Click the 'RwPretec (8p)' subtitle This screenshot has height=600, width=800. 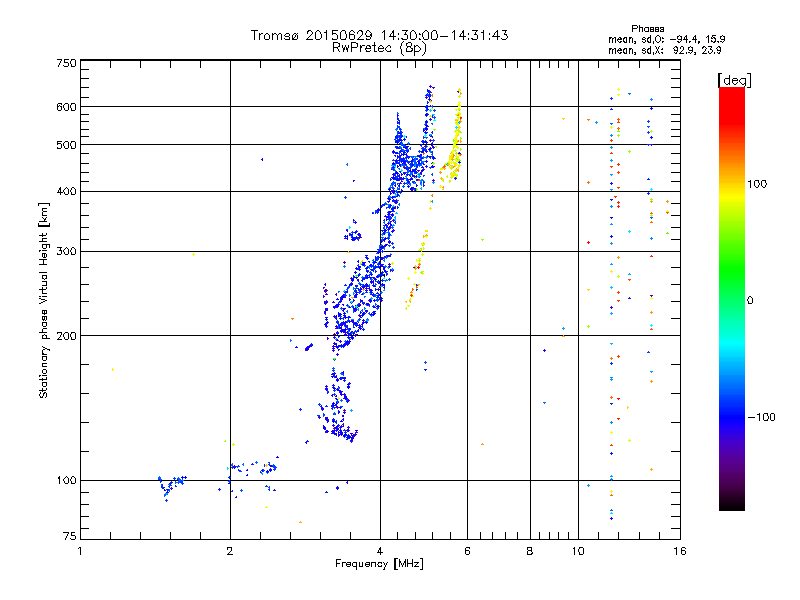tap(379, 48)
